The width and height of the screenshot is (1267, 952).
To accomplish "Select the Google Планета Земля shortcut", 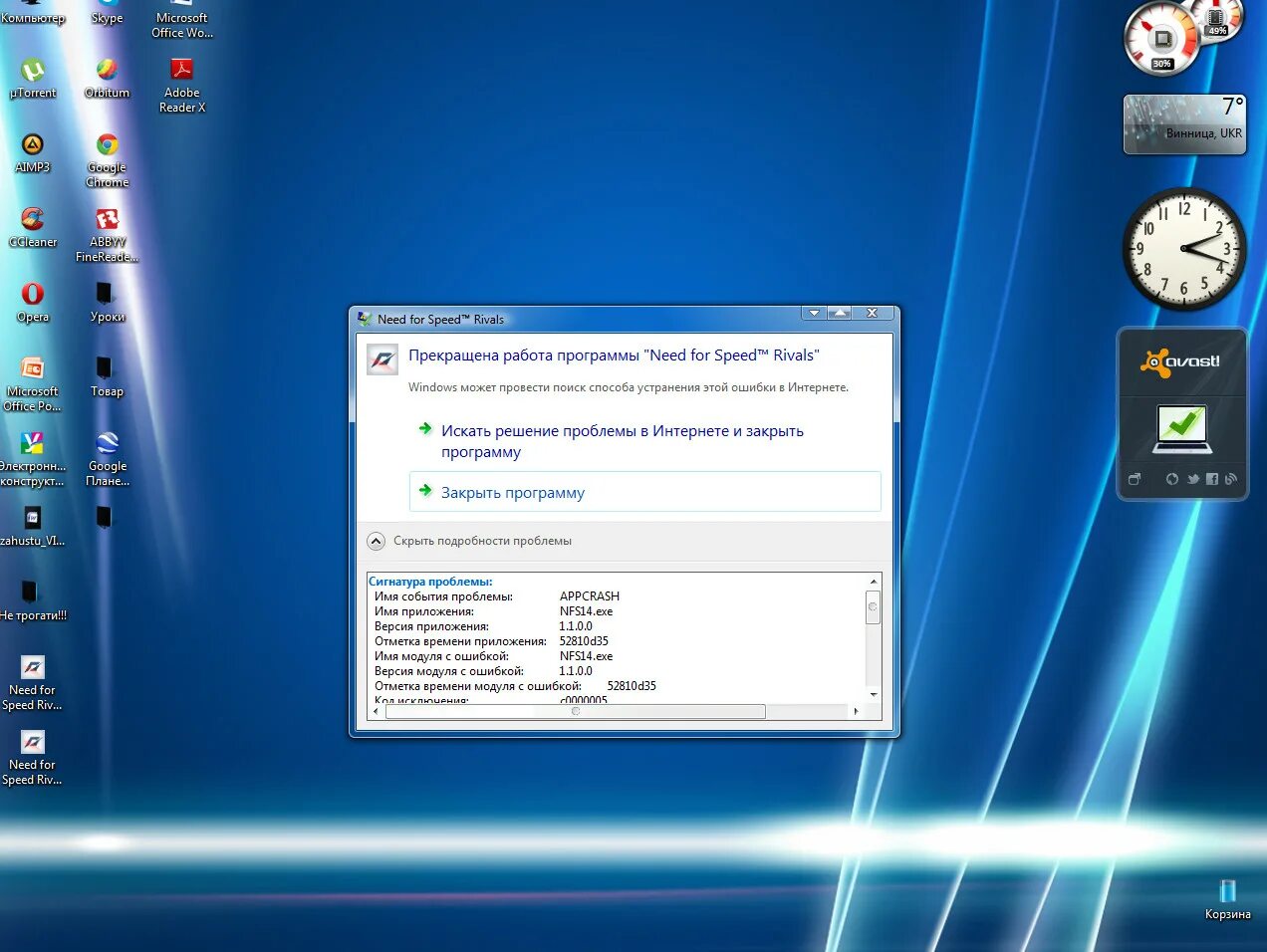I will pyautogui.click(x=107, y=458).
